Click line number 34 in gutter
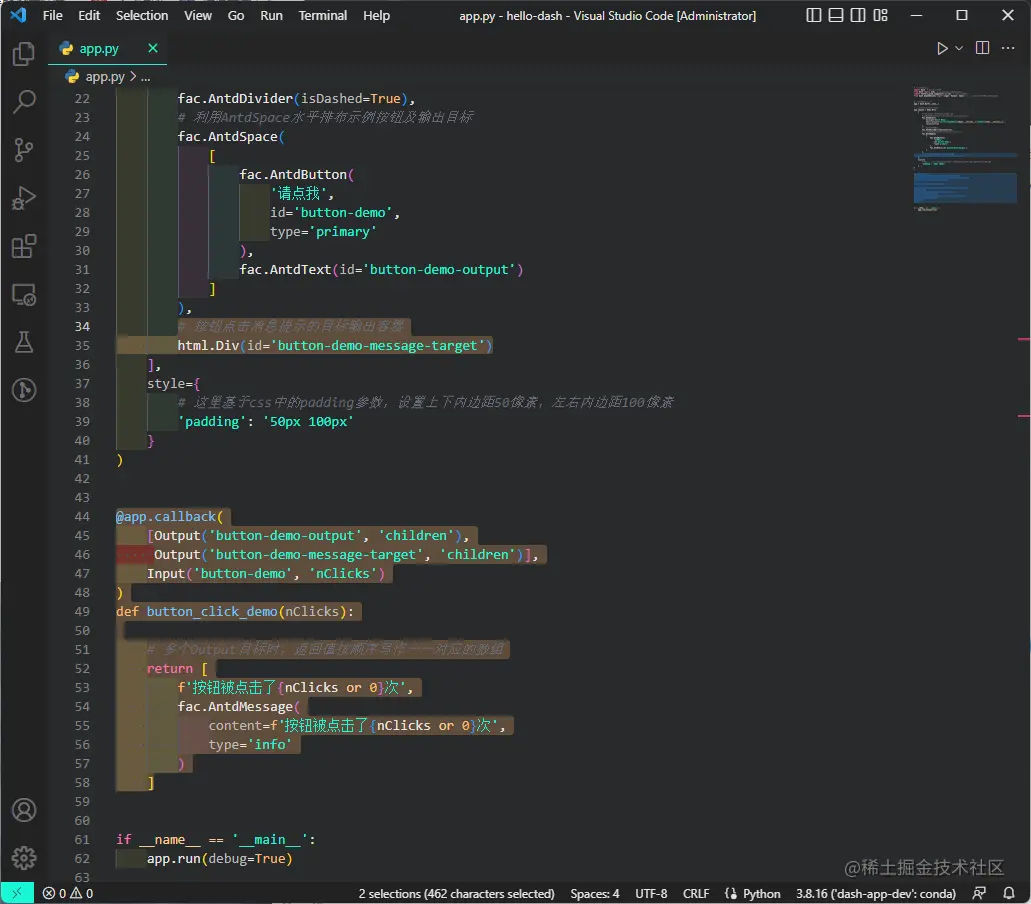The image size is (1031, 904). point(82,327)
